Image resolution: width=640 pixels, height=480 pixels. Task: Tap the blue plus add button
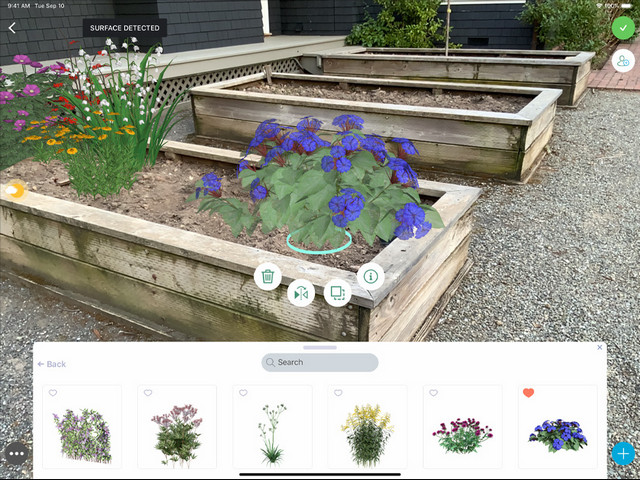(x=623, y=453)
